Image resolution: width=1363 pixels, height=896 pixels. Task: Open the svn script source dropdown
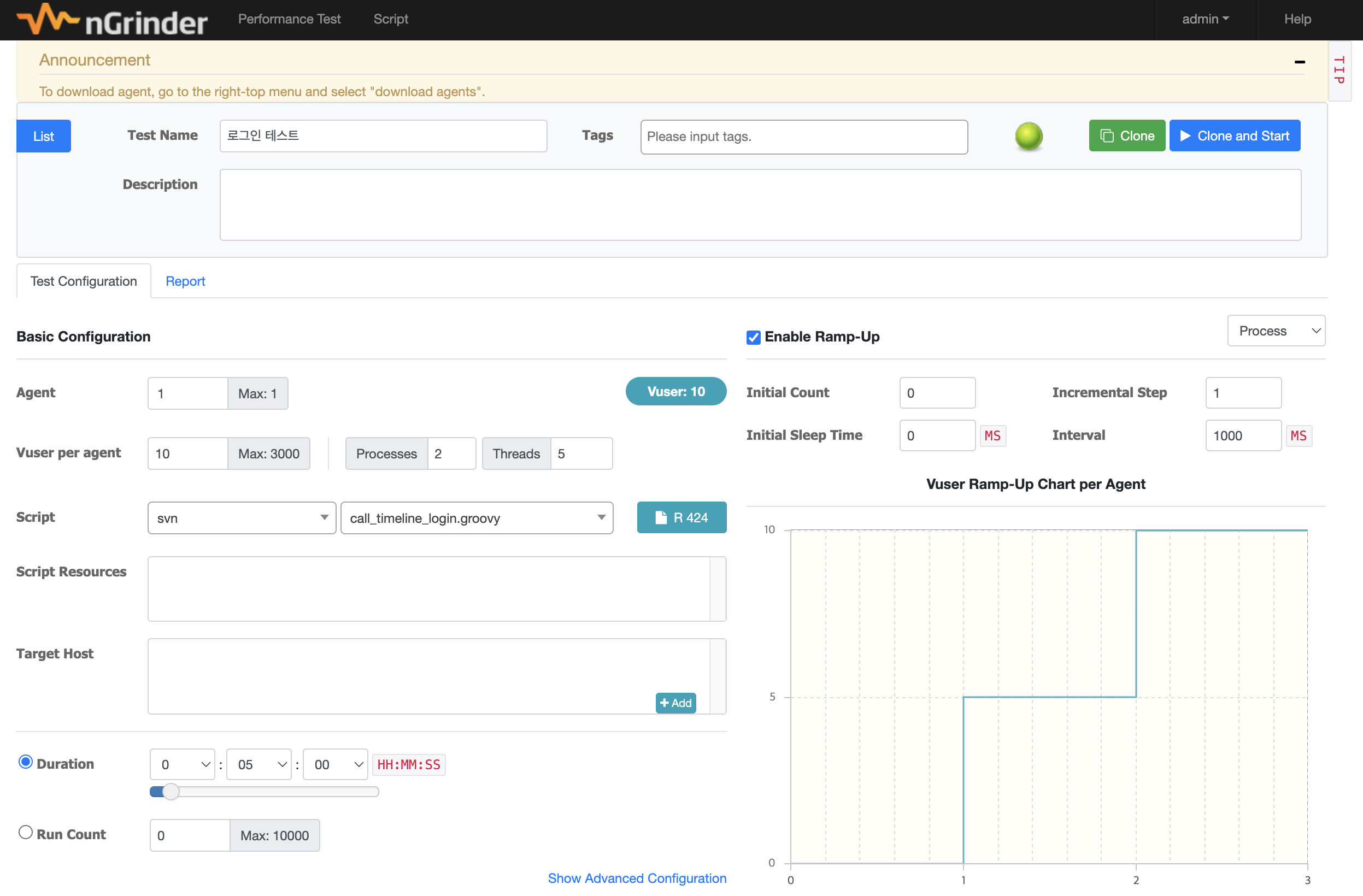tap(241, 517)
